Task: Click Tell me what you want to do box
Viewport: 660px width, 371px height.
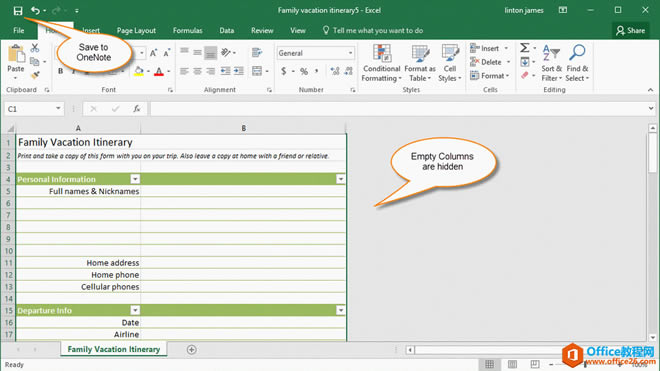Action: 373,30
